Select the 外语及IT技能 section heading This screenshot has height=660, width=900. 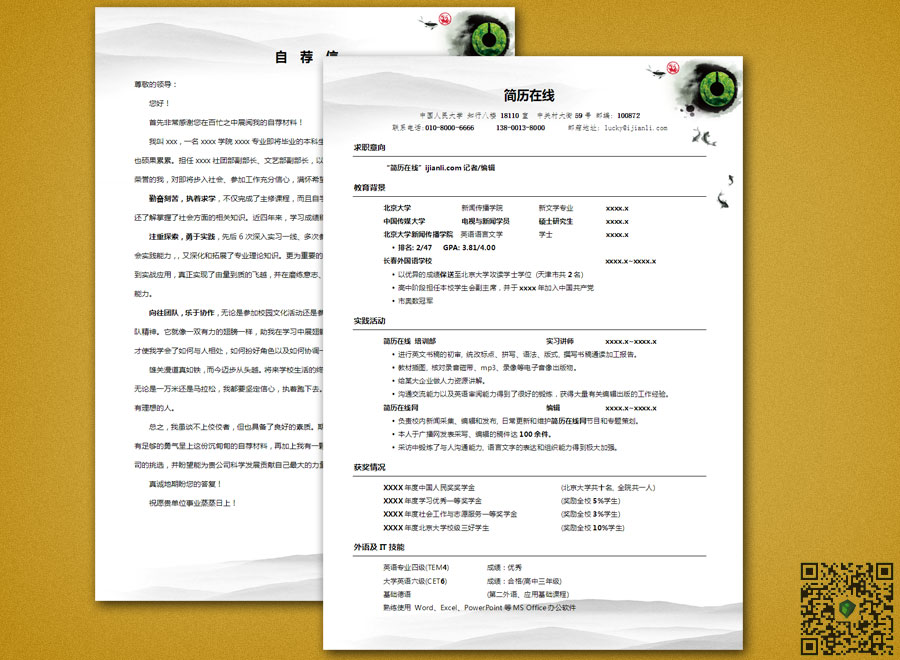tap(378, 546)
